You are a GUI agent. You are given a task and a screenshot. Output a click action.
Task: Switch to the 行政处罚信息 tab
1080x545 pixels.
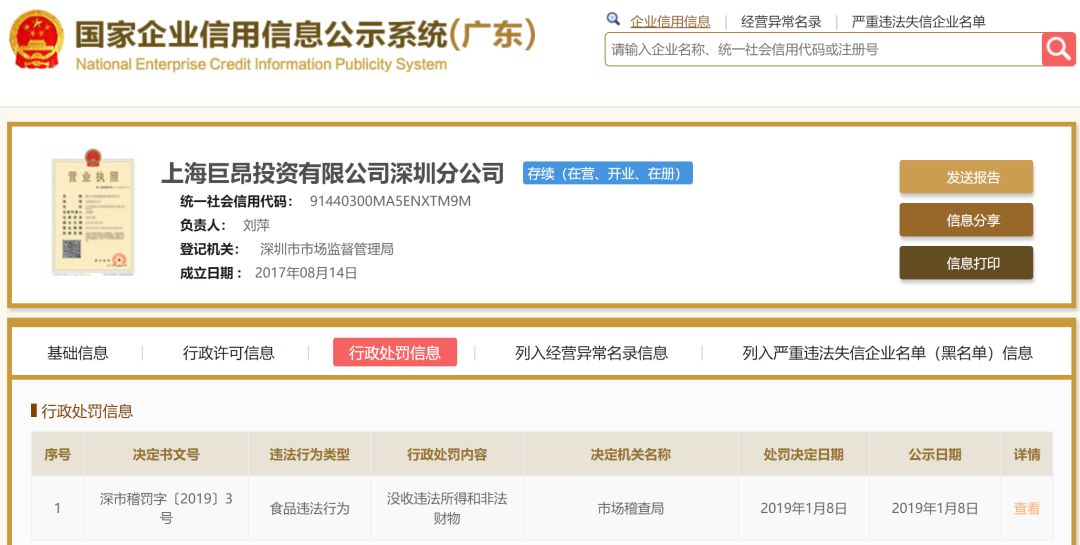[395, 352]
